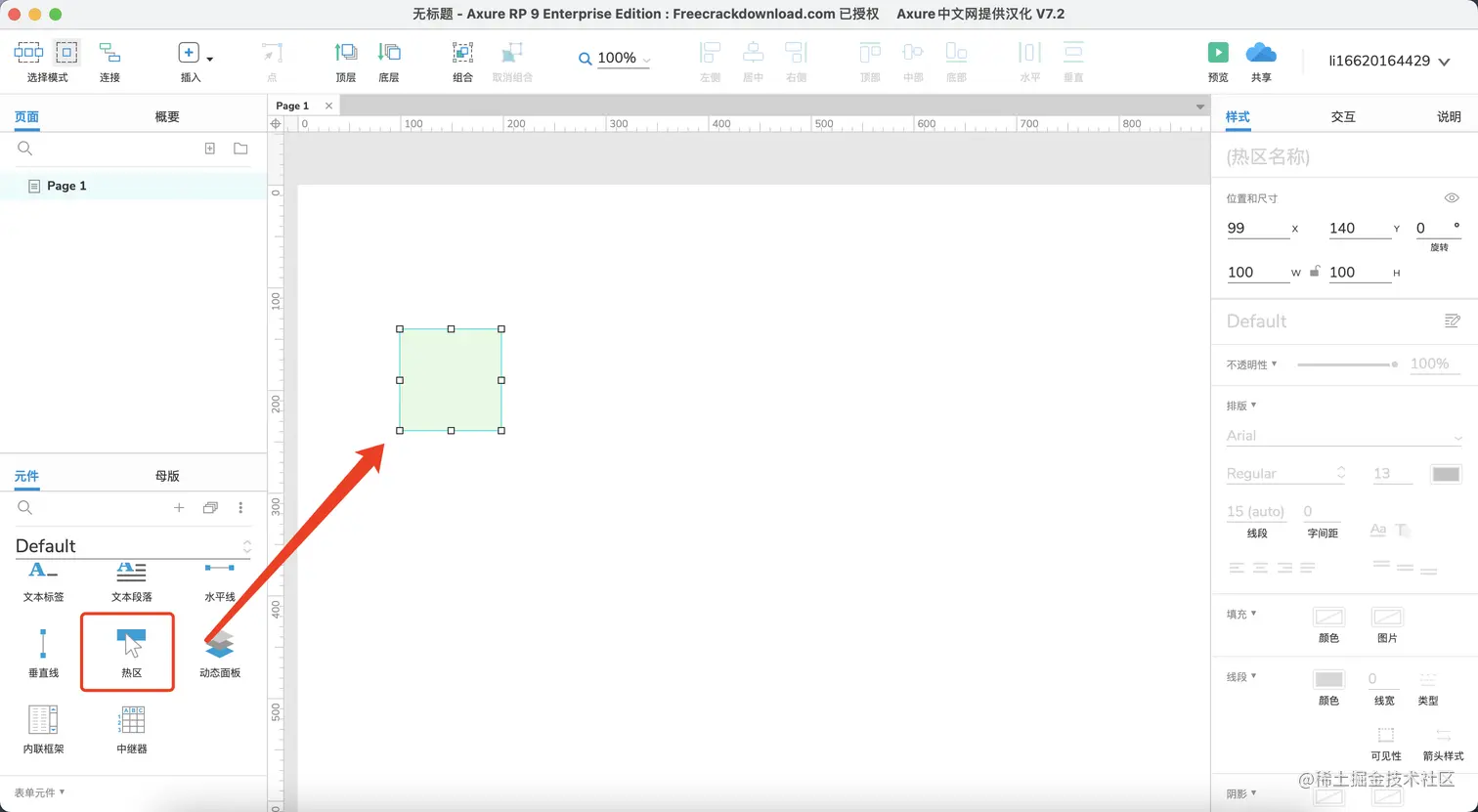Toggle the widget visibility eye icon
The width and height of the screenshot is (1478, 812).
(x=1452, y=197)
